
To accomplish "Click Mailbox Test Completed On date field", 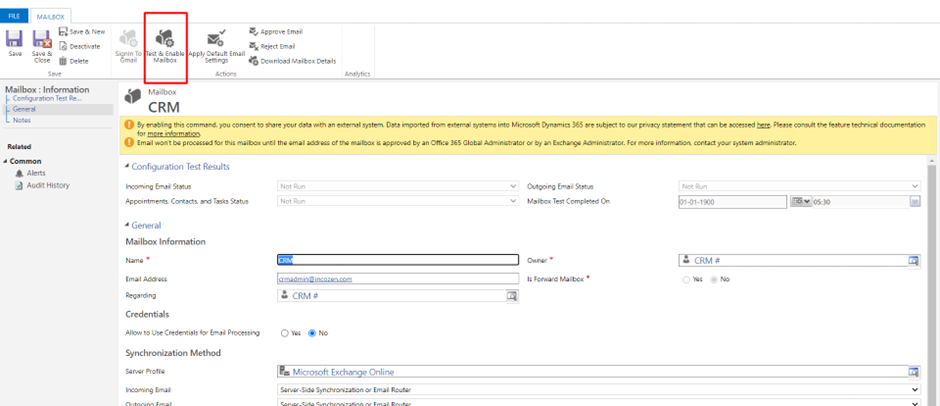I will 733,202.
